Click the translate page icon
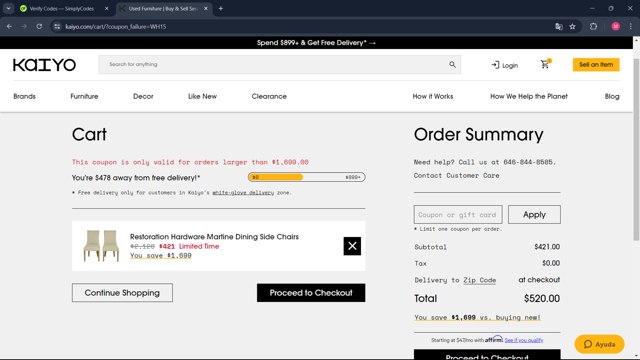Viewport: 640px width, 360px height. point(559,27)
